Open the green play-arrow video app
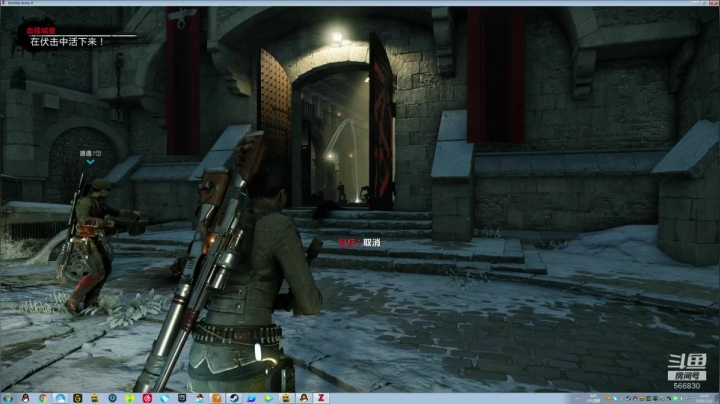720x404 pixels. point(269,398)
